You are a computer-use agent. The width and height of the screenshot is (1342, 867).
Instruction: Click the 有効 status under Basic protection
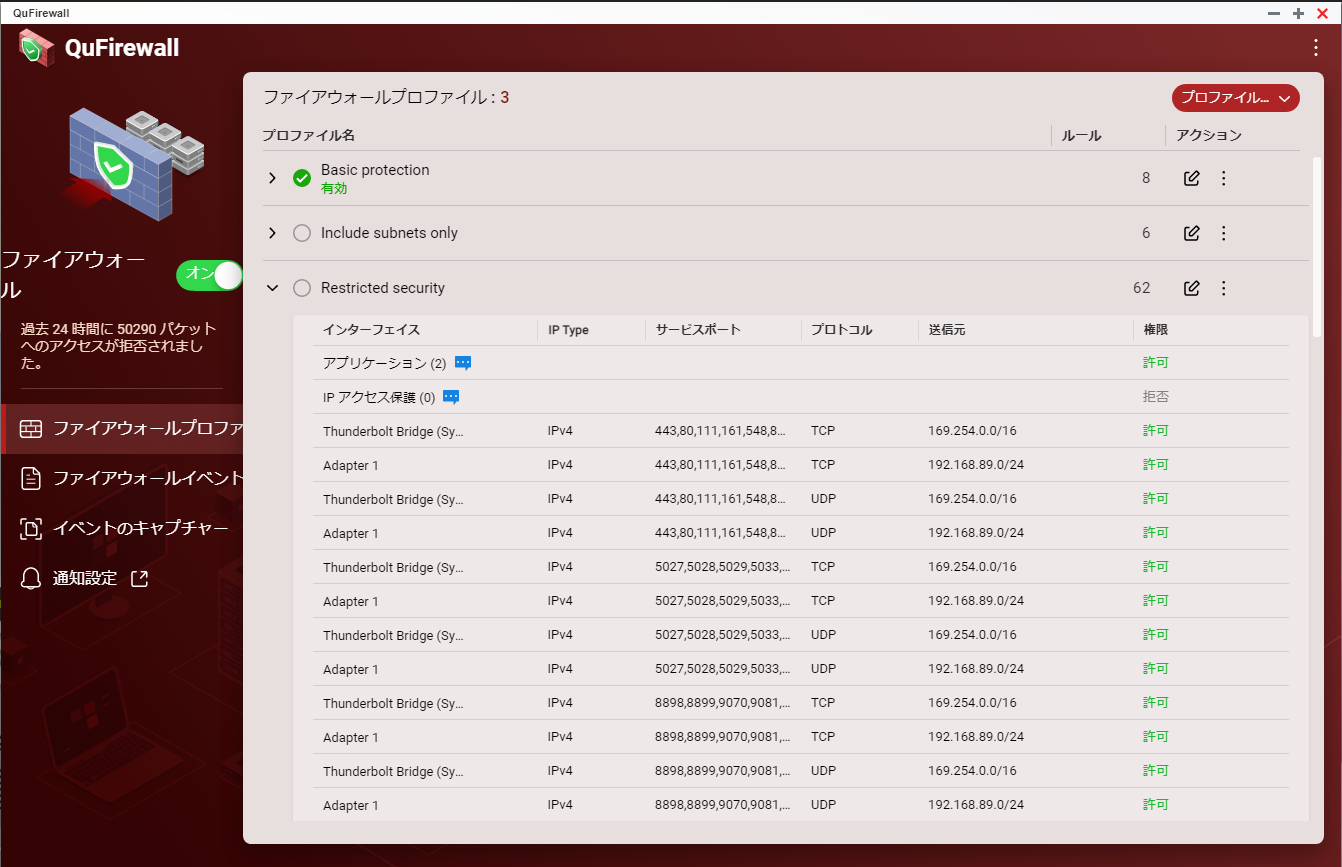pyautogui.click(x=334, y=188)
